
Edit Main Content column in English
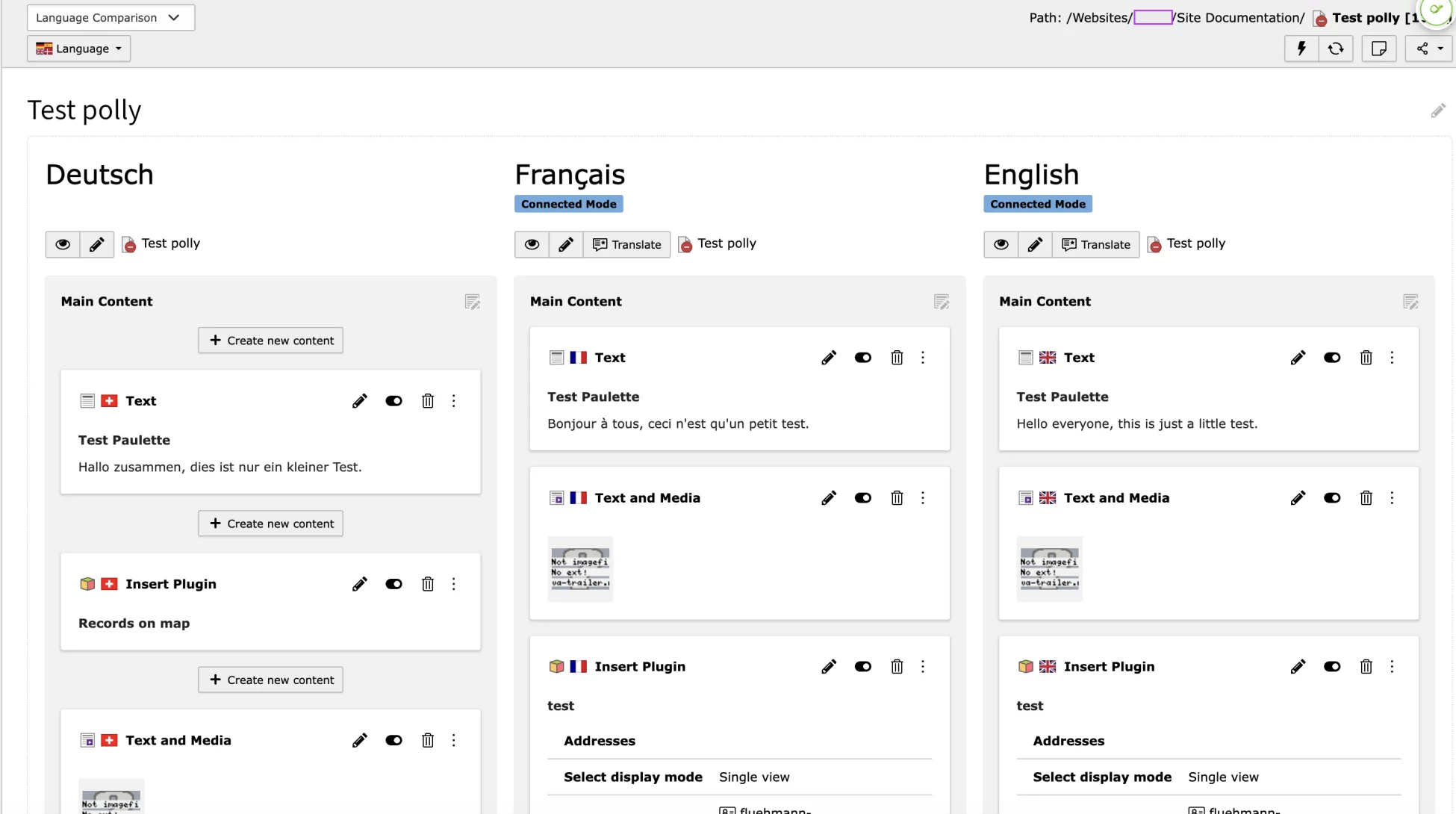(x=1410, y=302)
